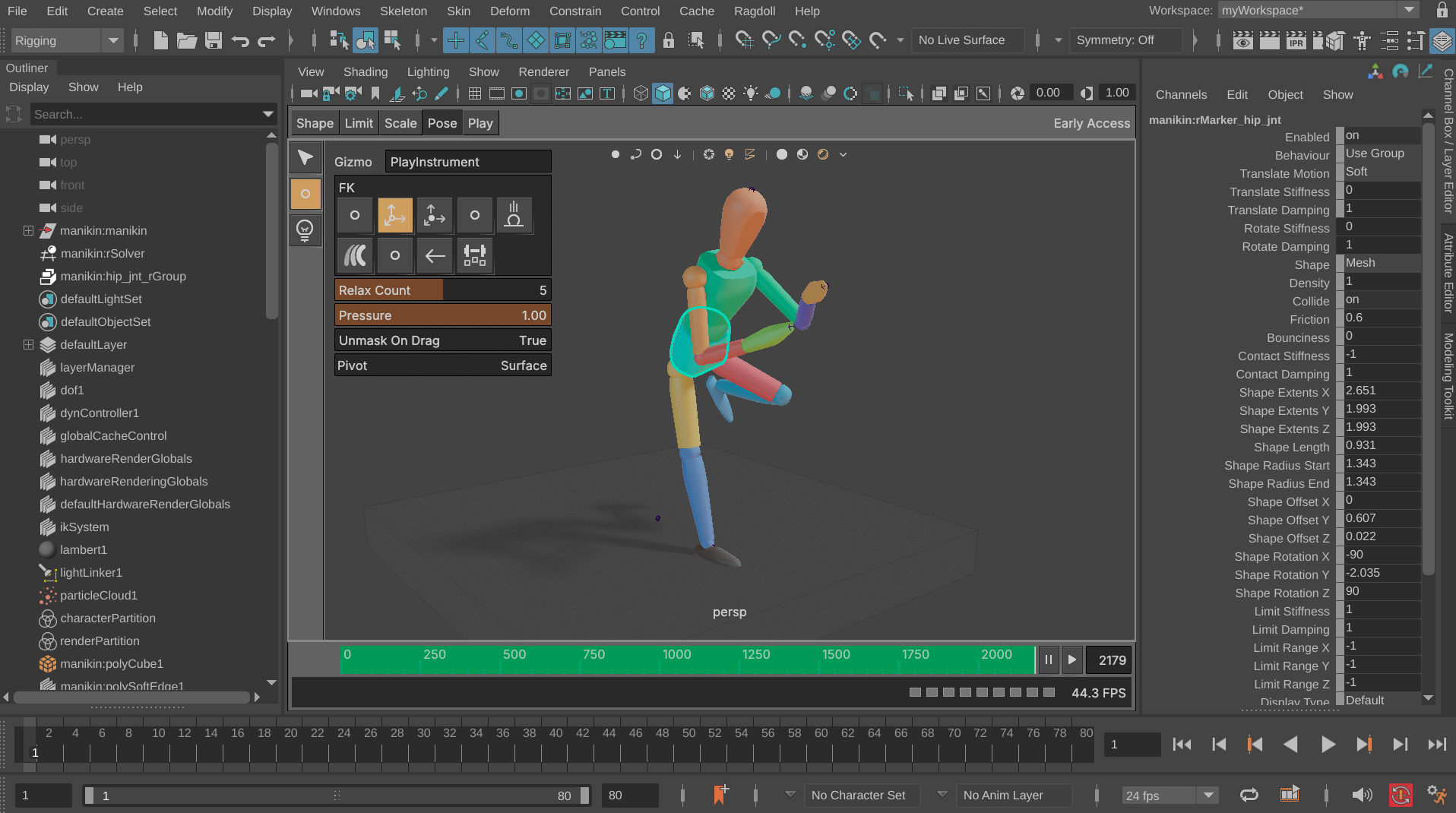The image size is (1456, 813).
Task: Click the Pressure slider bar
Action: 442,315
